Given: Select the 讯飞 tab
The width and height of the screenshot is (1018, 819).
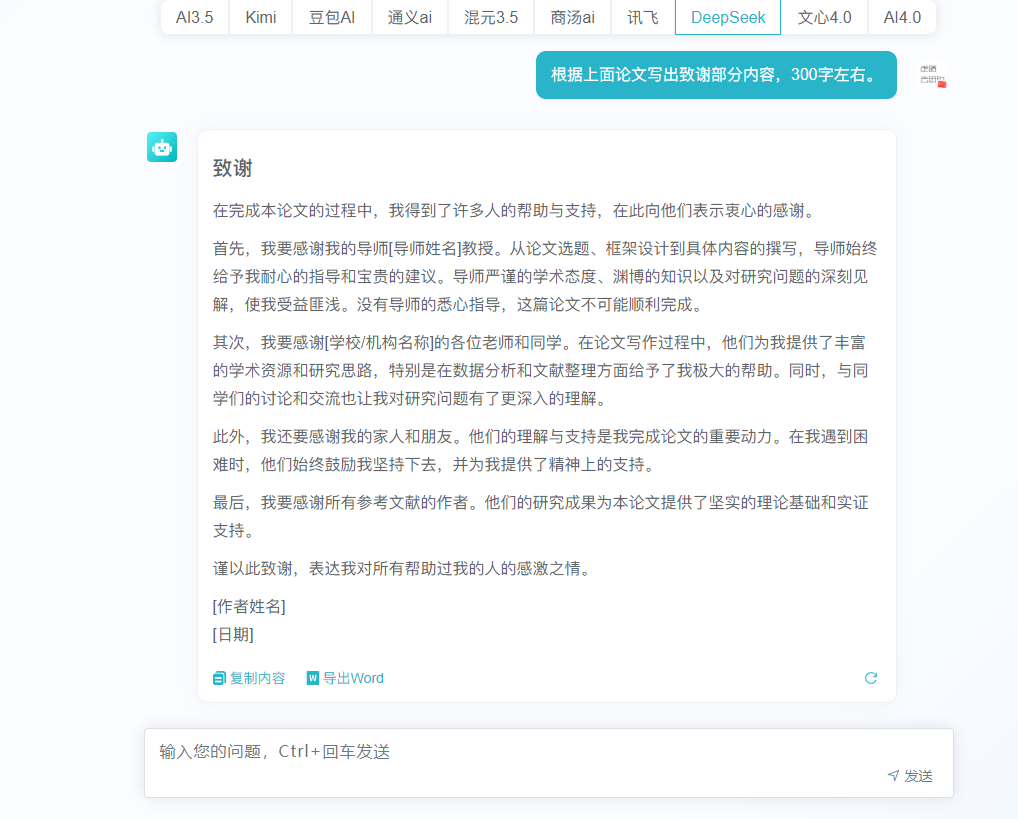Looking at the screenshot, I should click(x=642, y=17).
